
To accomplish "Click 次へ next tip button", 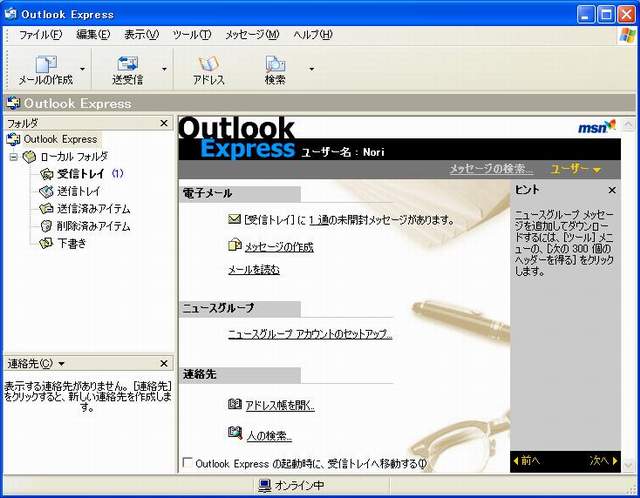I will (x=604, y=461).
